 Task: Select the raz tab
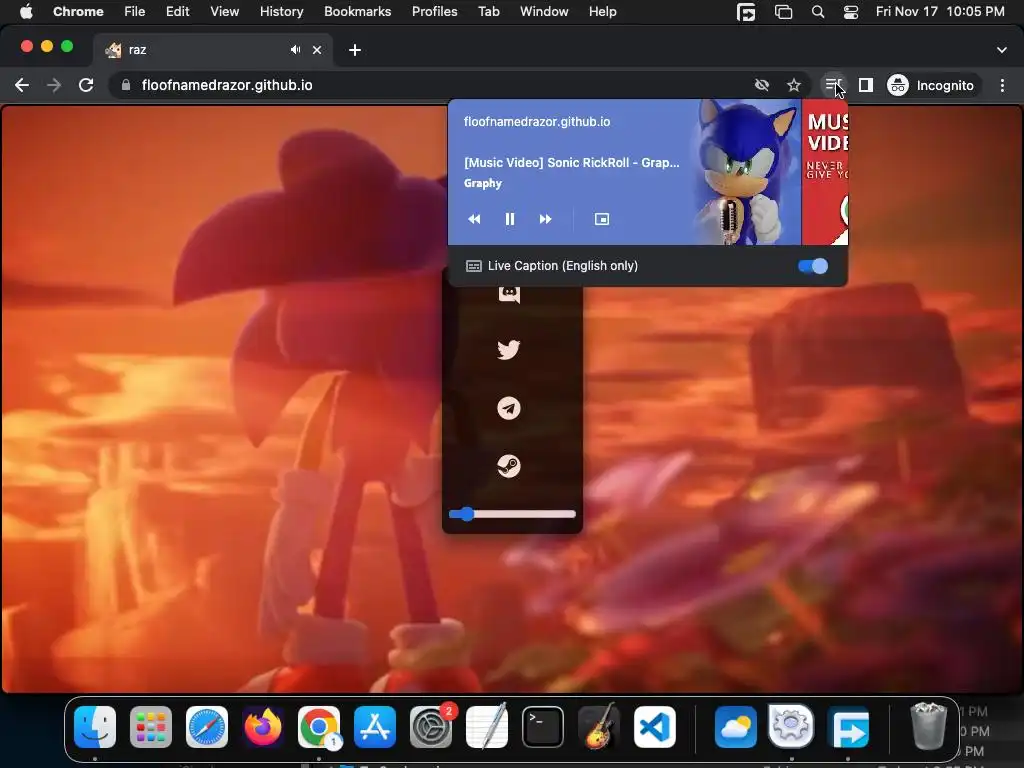[x=212, y=50]
